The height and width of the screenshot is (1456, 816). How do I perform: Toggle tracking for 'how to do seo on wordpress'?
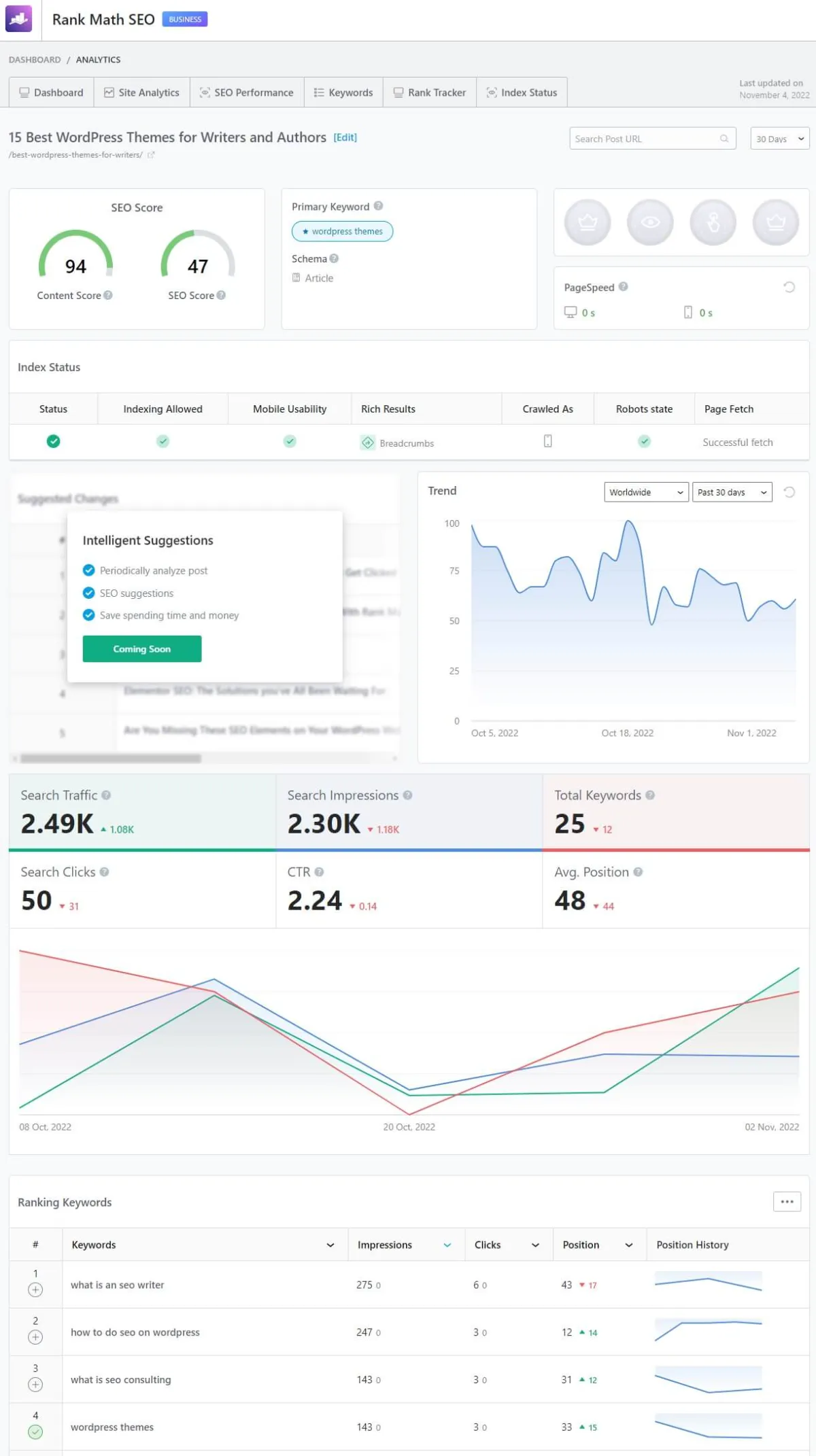pos(35,1337)
